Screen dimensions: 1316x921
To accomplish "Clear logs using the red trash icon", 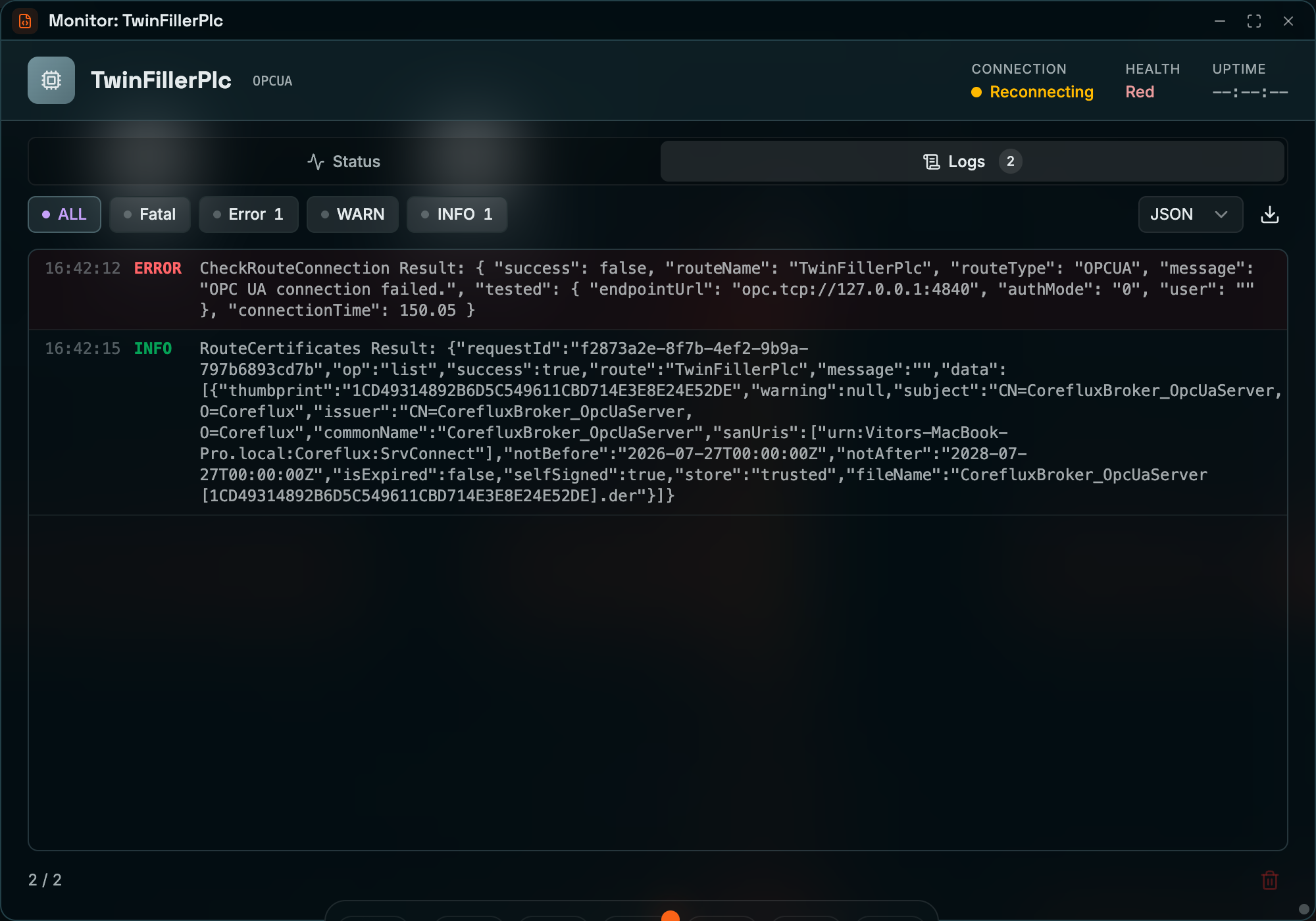I will pyautogui.click(x=1269, y=880).
